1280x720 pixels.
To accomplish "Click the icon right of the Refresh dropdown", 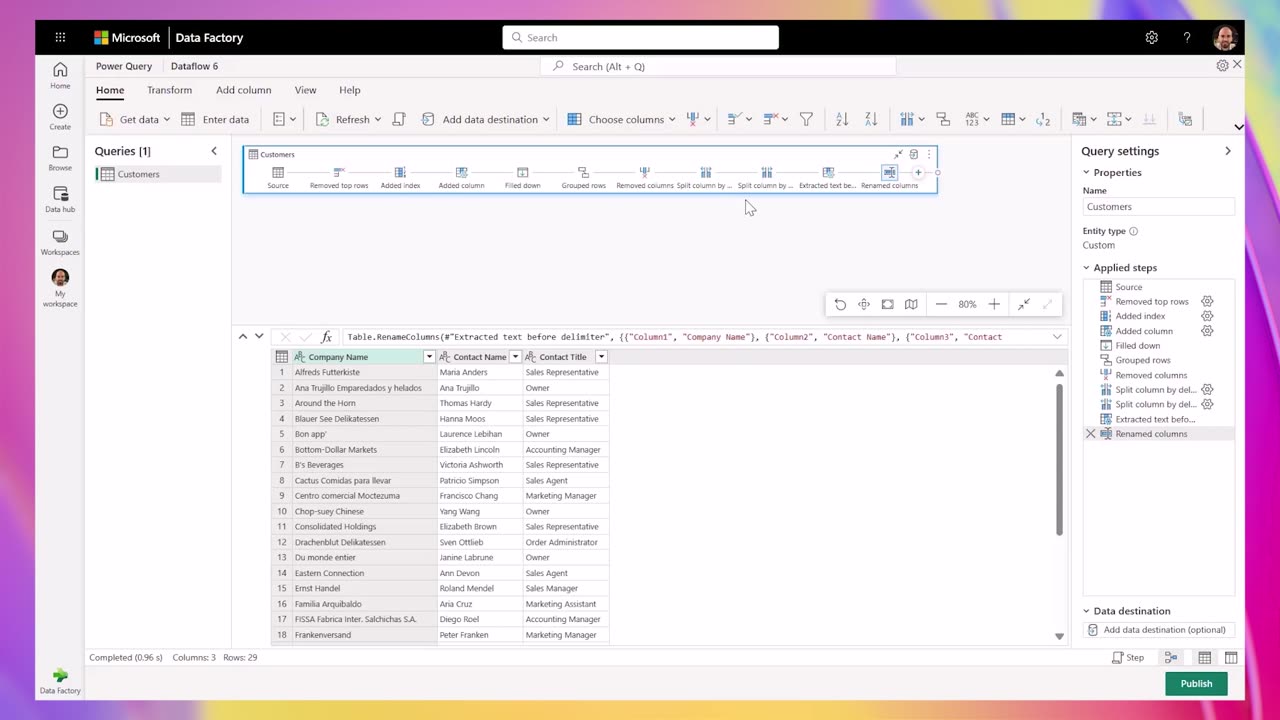I will click(x=399, y=119).
